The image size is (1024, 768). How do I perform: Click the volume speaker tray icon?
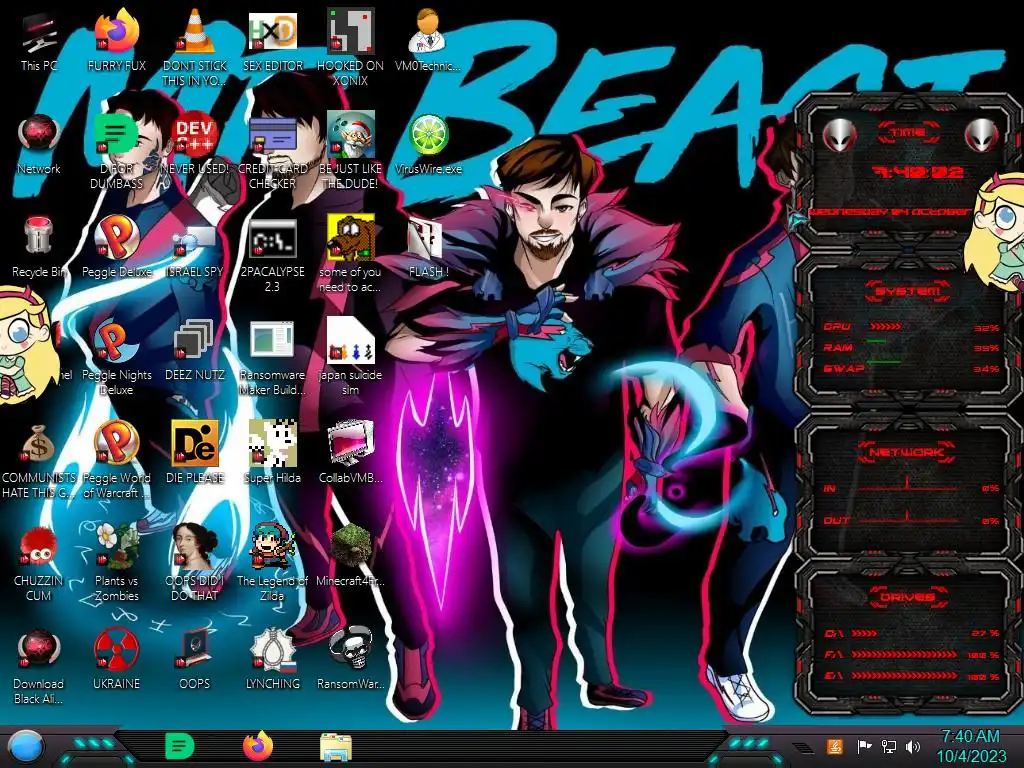click(913, 746)
